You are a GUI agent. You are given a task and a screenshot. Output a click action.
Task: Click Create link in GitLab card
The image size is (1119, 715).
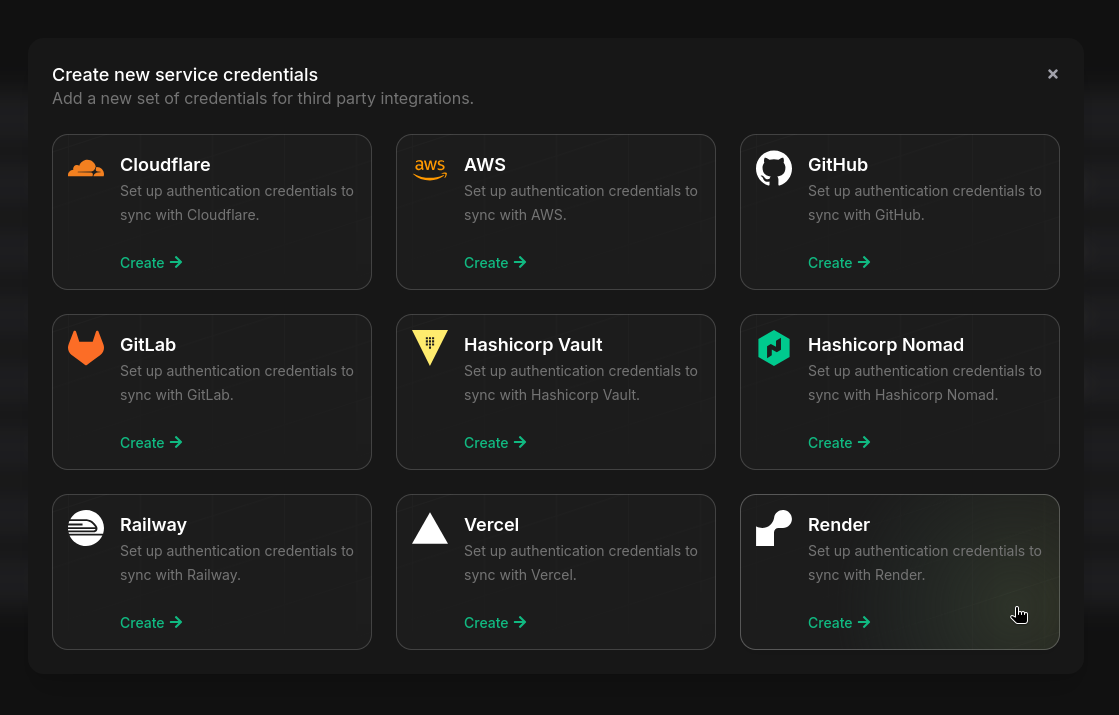point(151,443)
